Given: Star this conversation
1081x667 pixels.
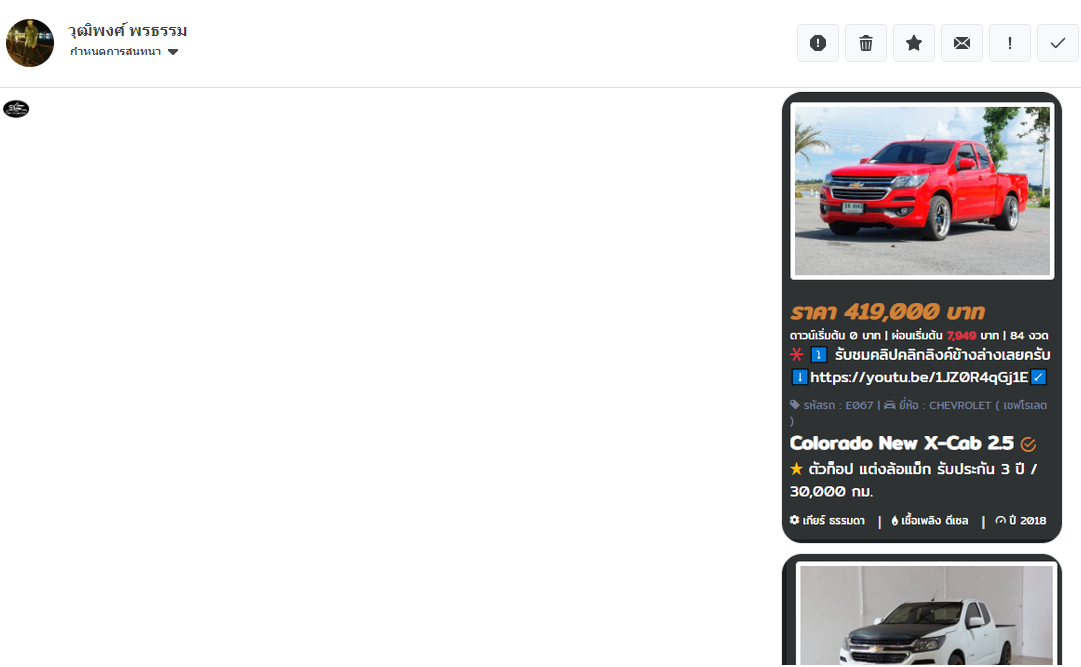Looking at the screenshot, I should pyautogui.click(x=913, y=43).
